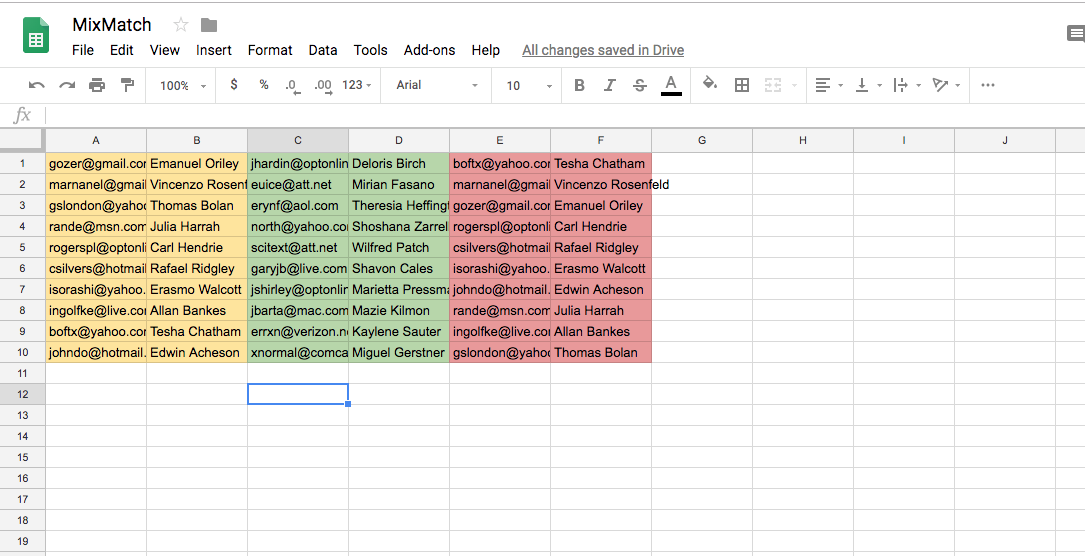Open the Add-ons menu
The height and width of the screenshot is (556, 1085).
click(429, 50)
